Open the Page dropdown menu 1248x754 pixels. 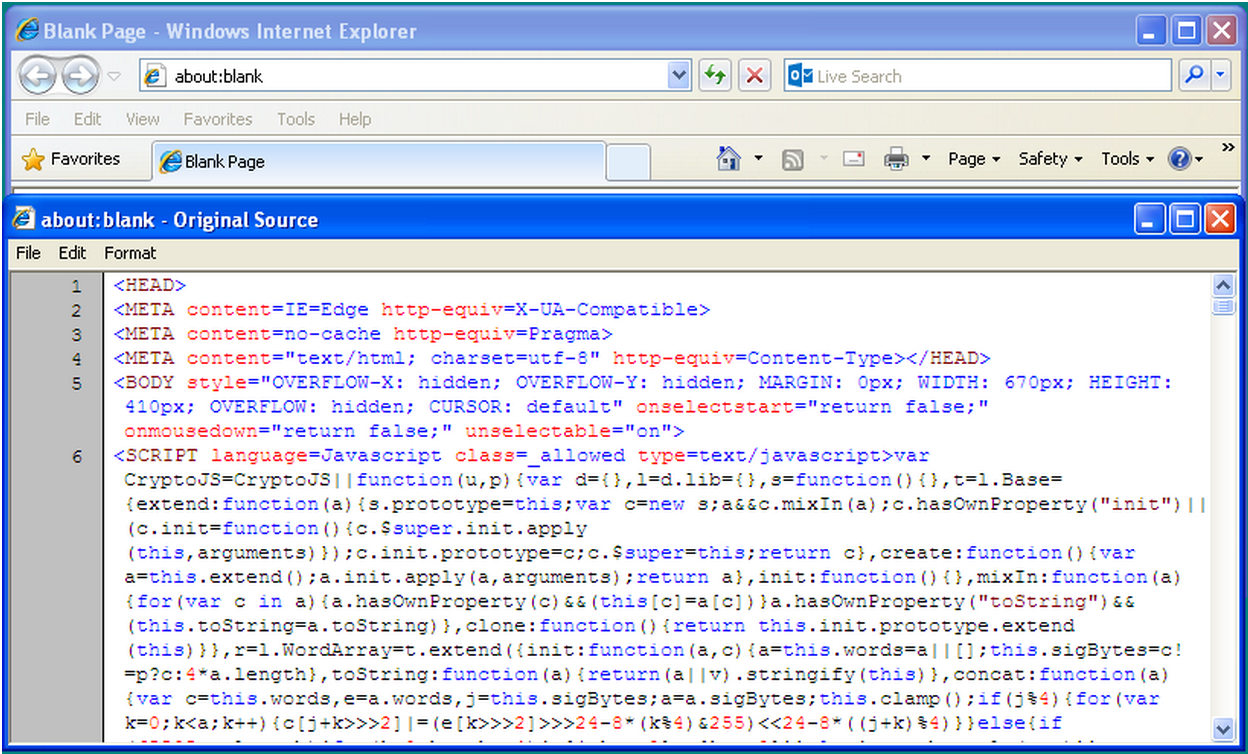click(973, 159)
